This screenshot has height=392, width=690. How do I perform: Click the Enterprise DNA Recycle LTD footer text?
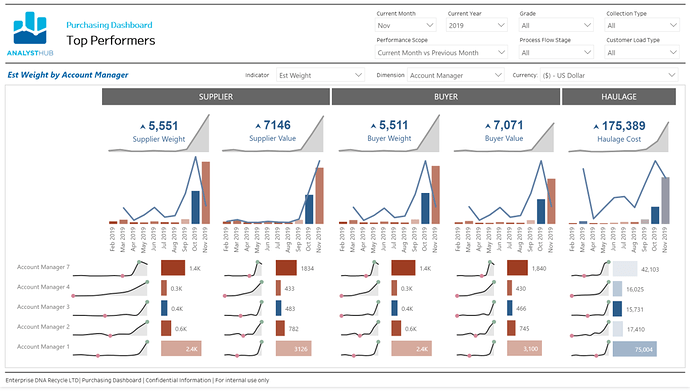click(x=137, y=380)
